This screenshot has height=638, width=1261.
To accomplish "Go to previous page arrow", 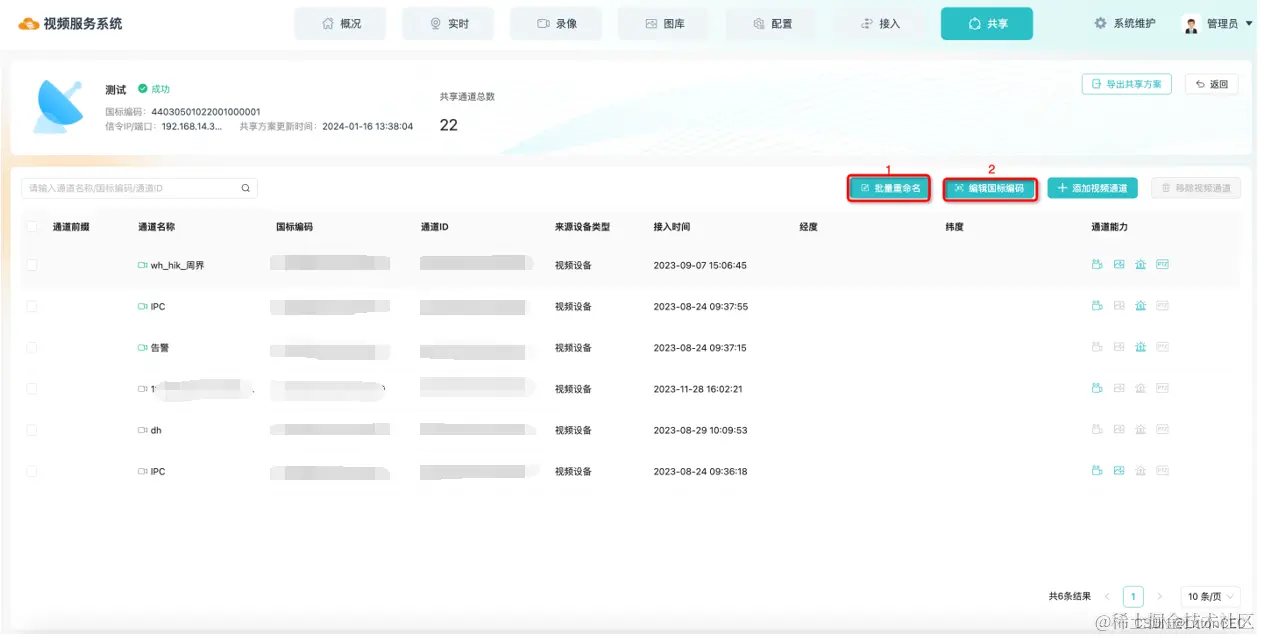I will click(x=1107, y=596).
